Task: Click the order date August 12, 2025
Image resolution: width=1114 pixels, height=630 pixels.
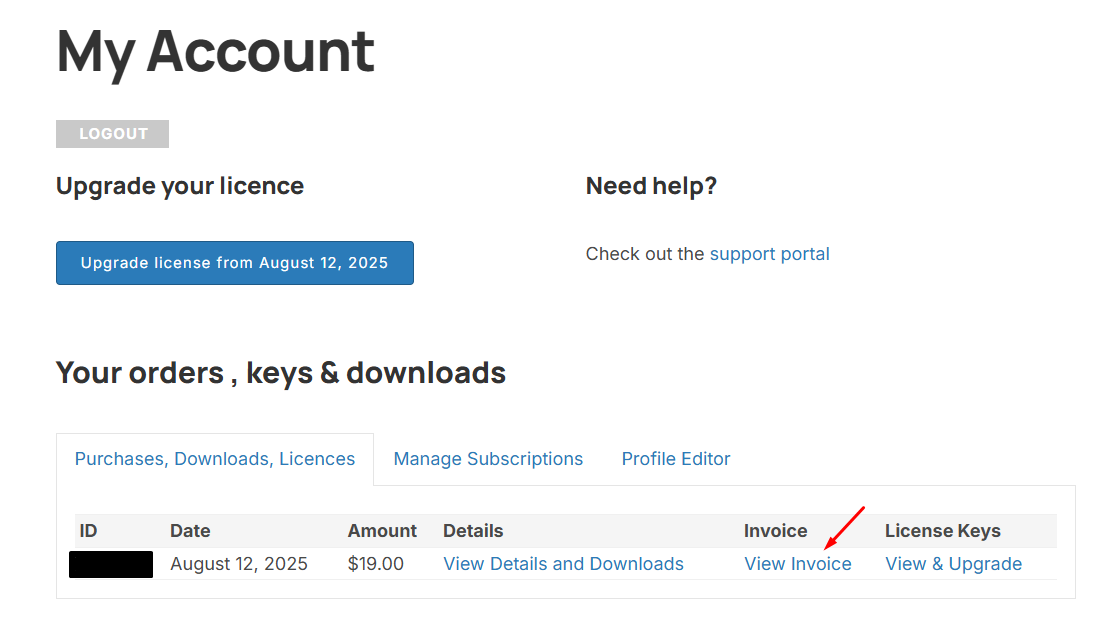Action: pyautogui.click(x=241, y=563)
